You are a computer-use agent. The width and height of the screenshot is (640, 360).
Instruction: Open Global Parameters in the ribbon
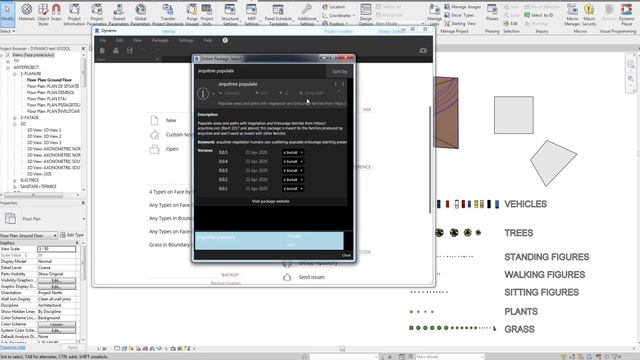(x=140, y=14)
